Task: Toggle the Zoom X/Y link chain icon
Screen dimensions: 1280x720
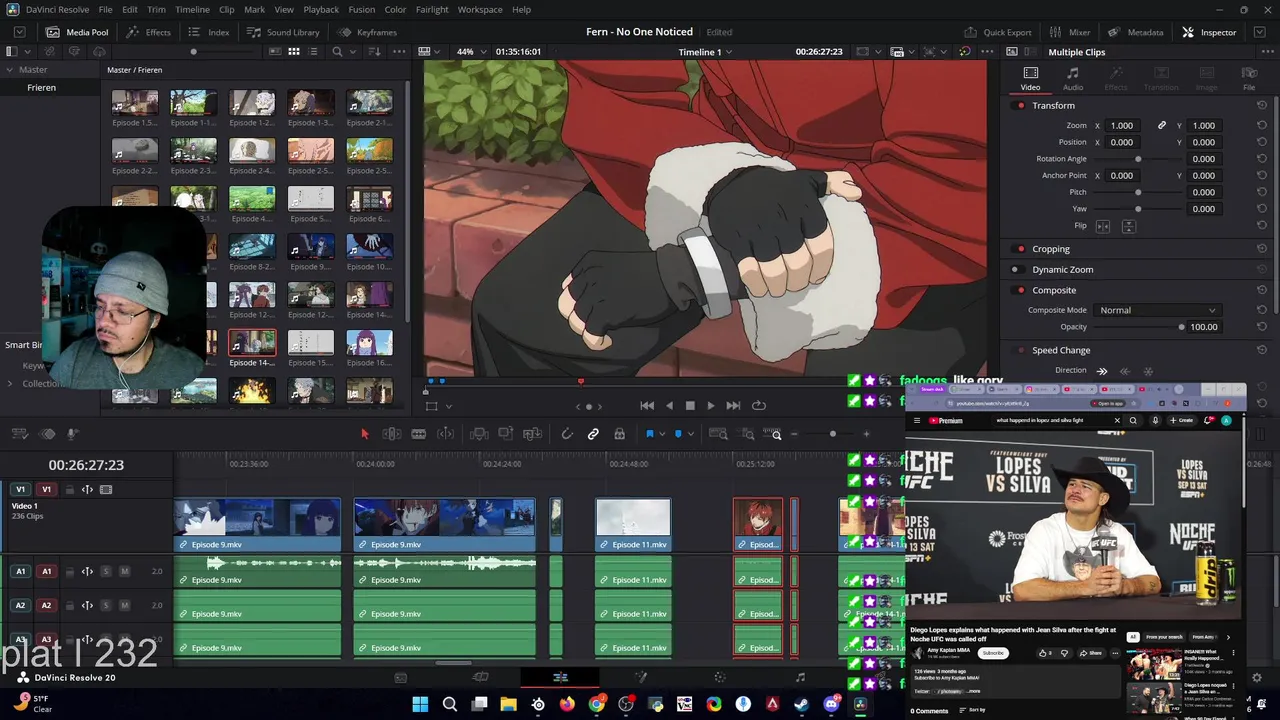Action: (1161, 126)
